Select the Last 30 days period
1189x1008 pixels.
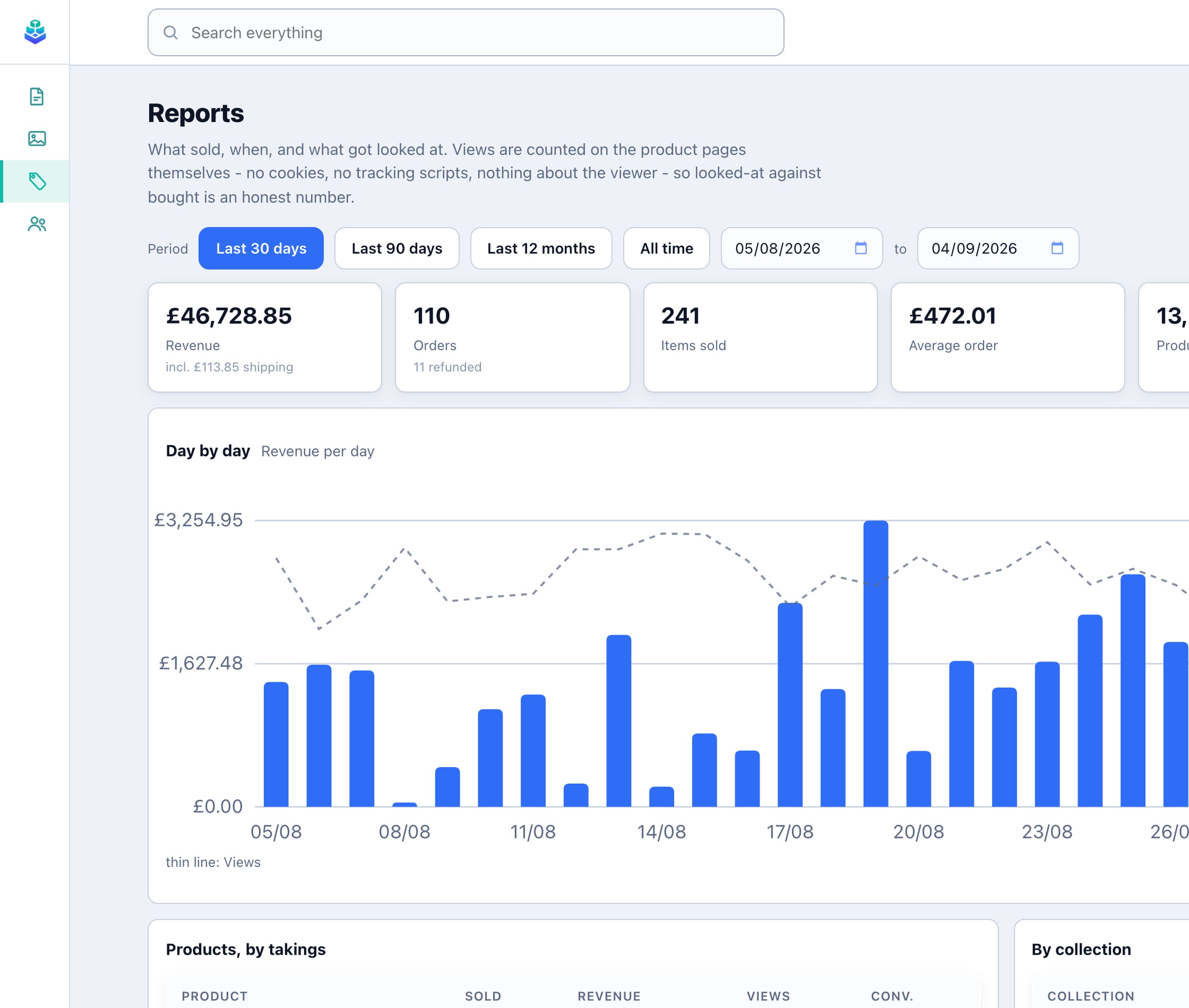pyautogui.click(x=261, y=248)
